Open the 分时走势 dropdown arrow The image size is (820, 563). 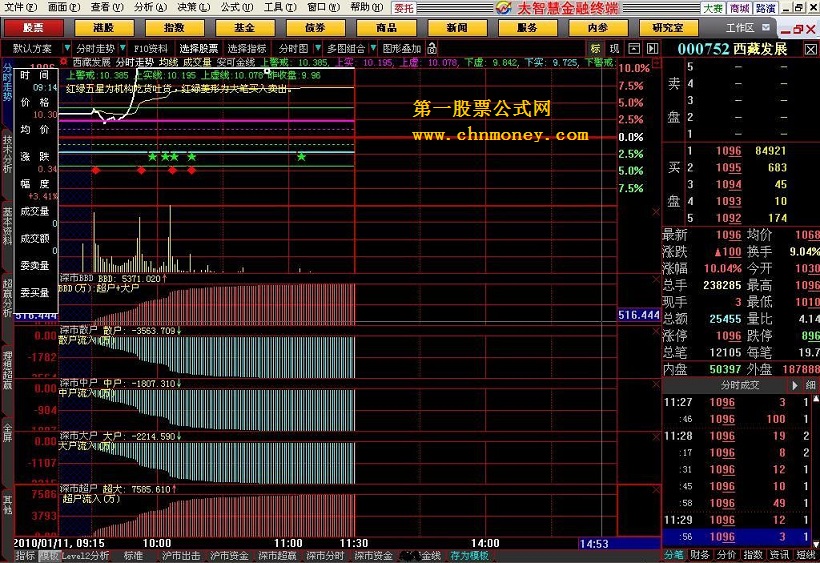pyautogui.click(x=122, y=48)
